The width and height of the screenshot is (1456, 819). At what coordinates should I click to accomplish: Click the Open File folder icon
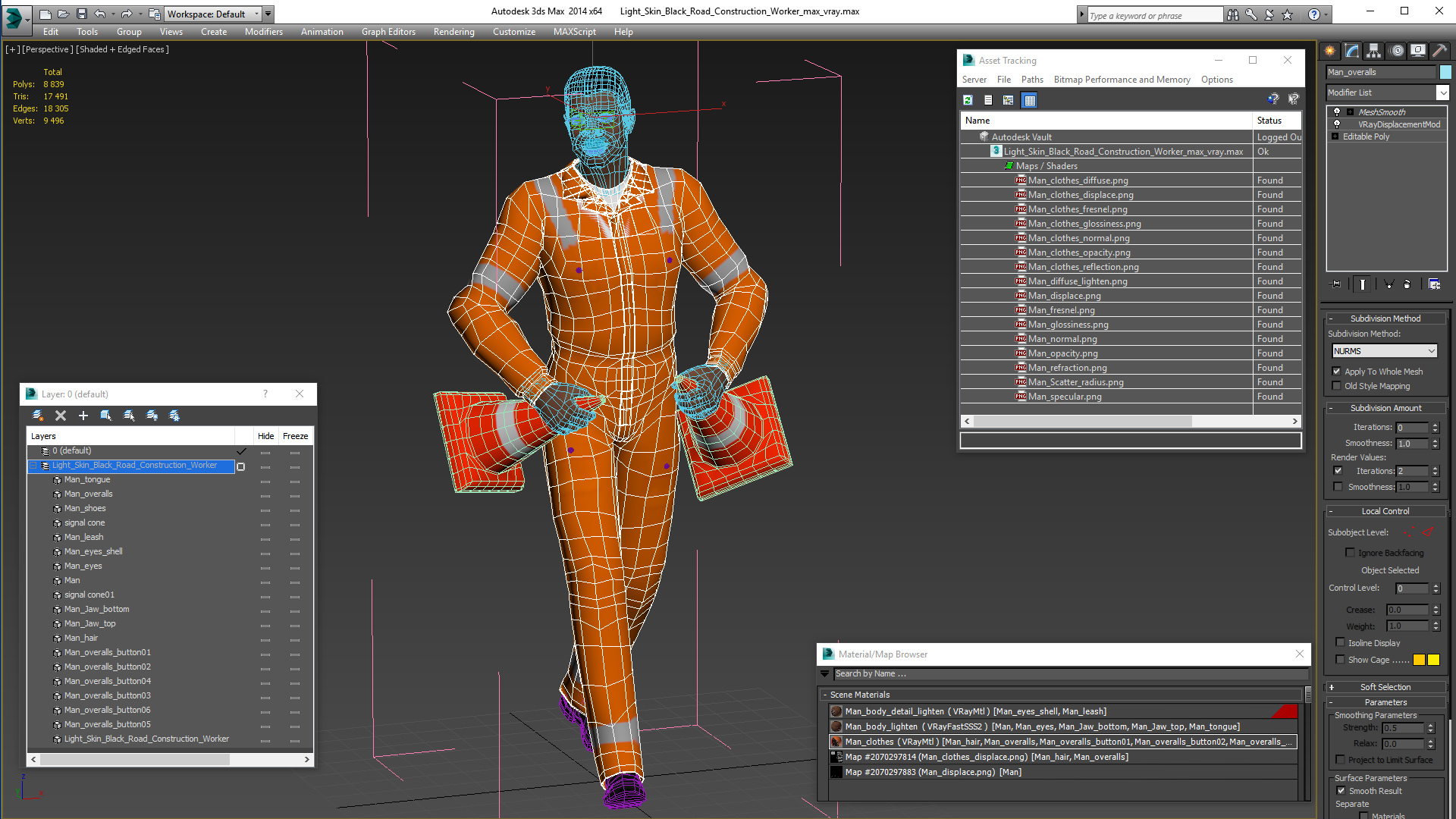64,14
